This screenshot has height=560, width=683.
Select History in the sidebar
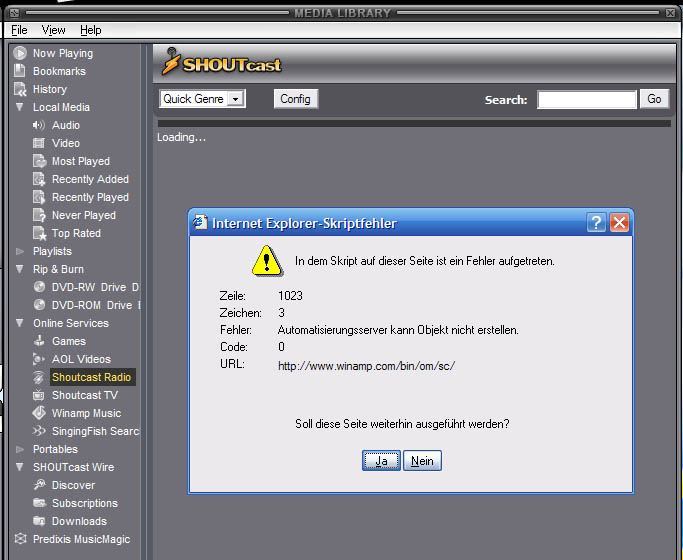(x=50, y=89)
